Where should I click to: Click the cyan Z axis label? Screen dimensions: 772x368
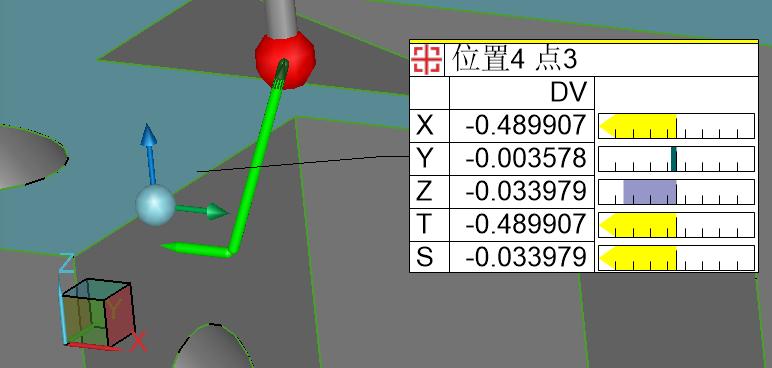pyautogui.click(x=67, y=263)
